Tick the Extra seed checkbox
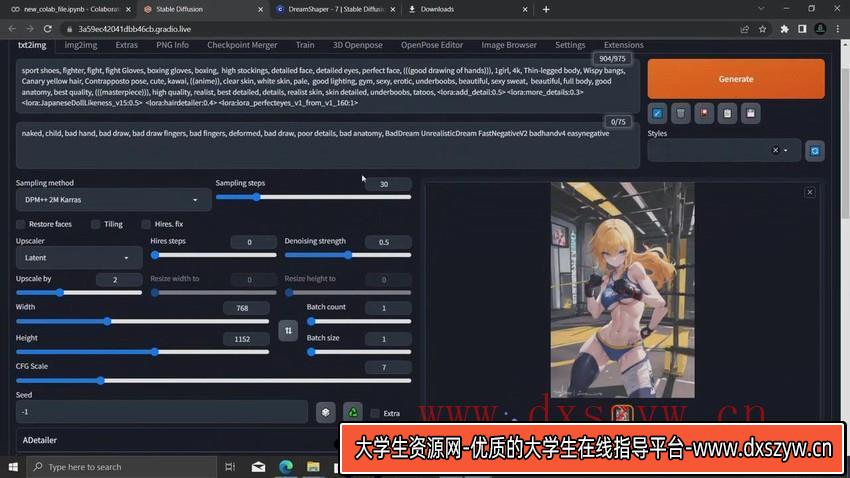 pyautogui.click(x=375, y=413)
